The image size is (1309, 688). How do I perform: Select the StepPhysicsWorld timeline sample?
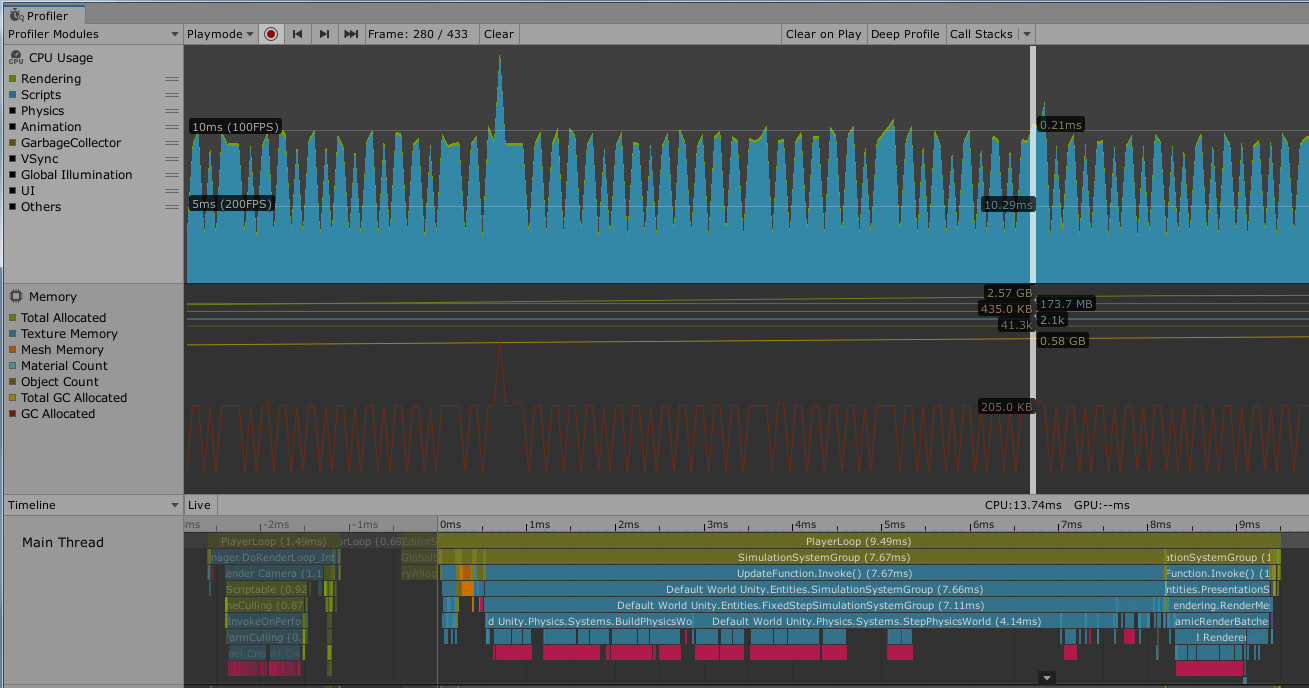click(875, 621)
